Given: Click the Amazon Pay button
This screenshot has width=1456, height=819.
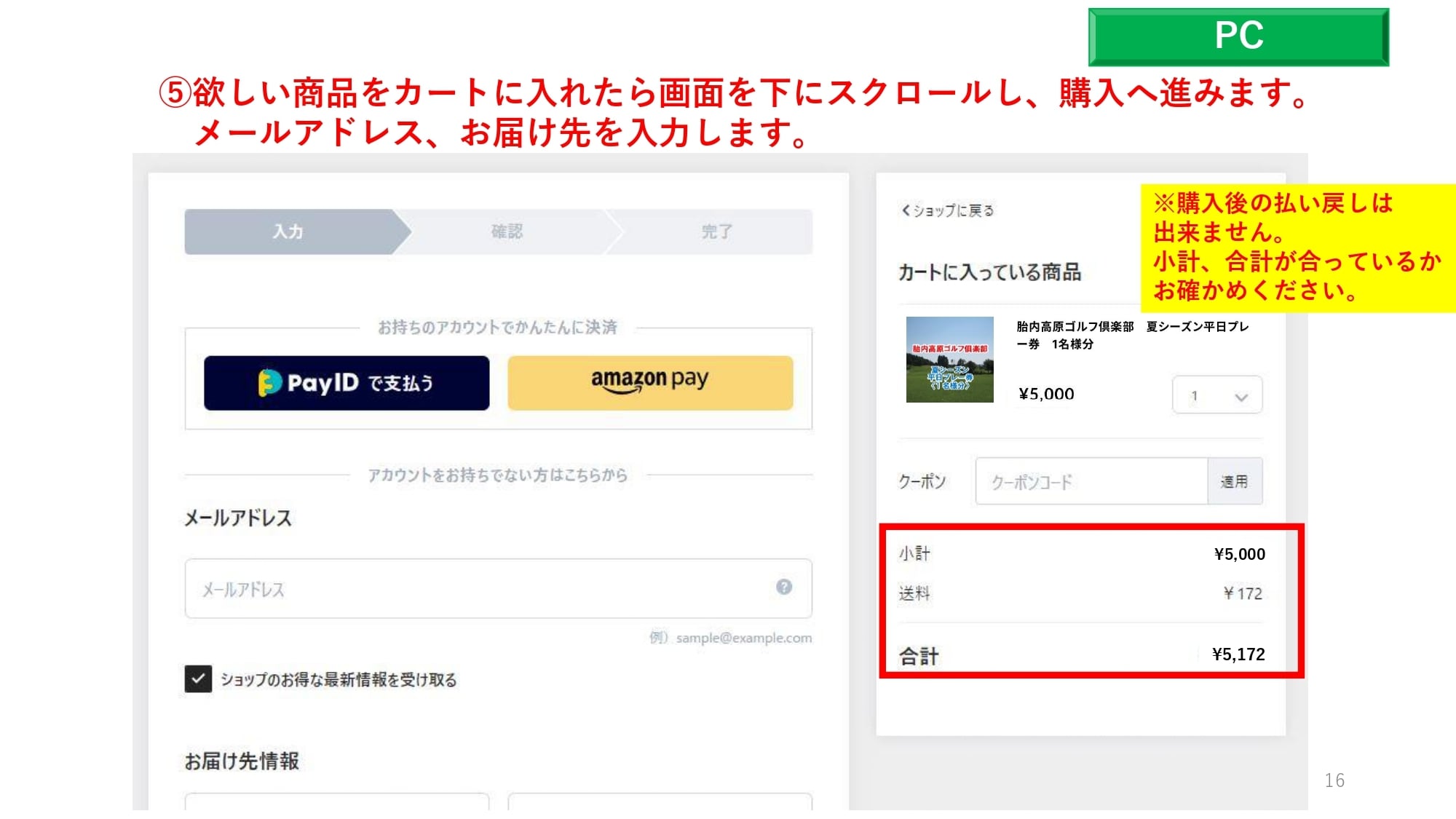Looking at the screenshot, I should point(650,383).
